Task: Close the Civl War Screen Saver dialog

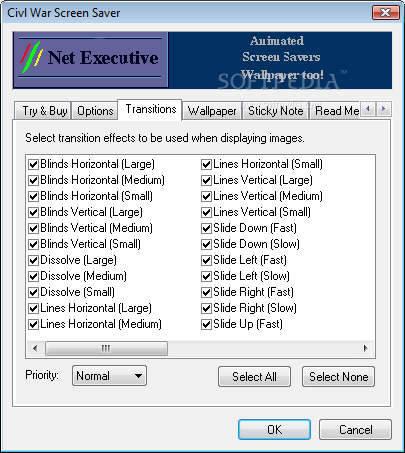Action: pos(385,13)
